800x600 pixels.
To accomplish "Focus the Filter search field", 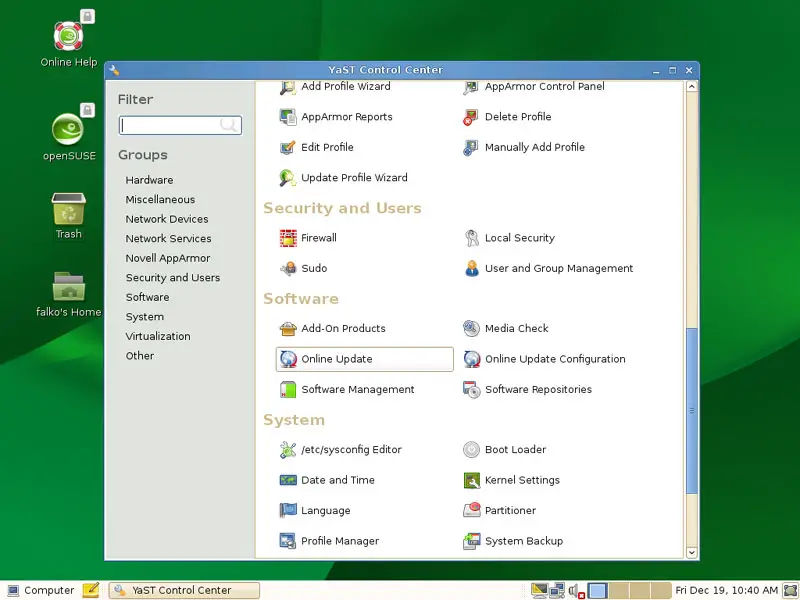I will click(x=180, y=126).
